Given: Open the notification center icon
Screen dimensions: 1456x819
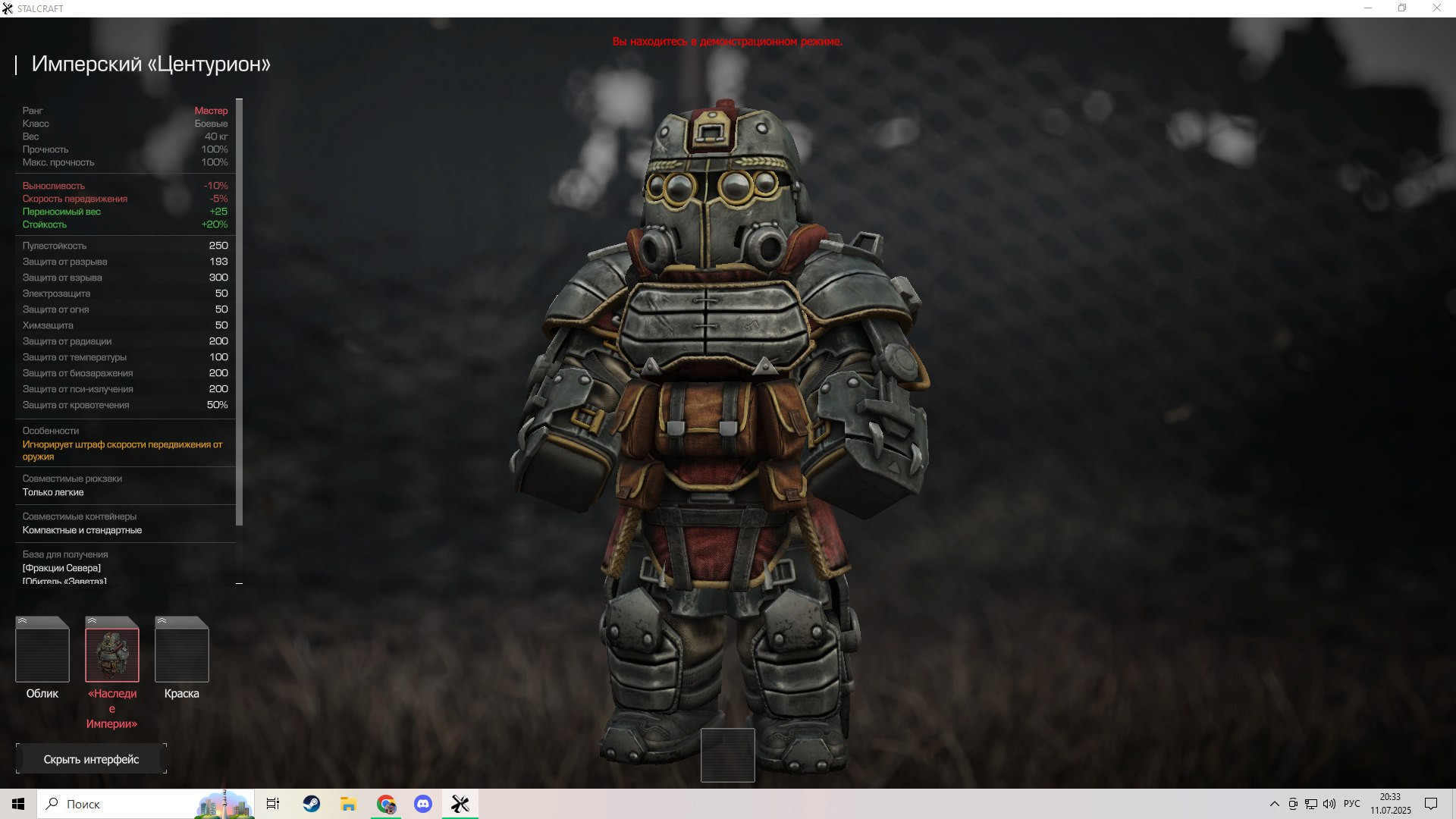Looking at the screenshot, I should point(1431,804).
